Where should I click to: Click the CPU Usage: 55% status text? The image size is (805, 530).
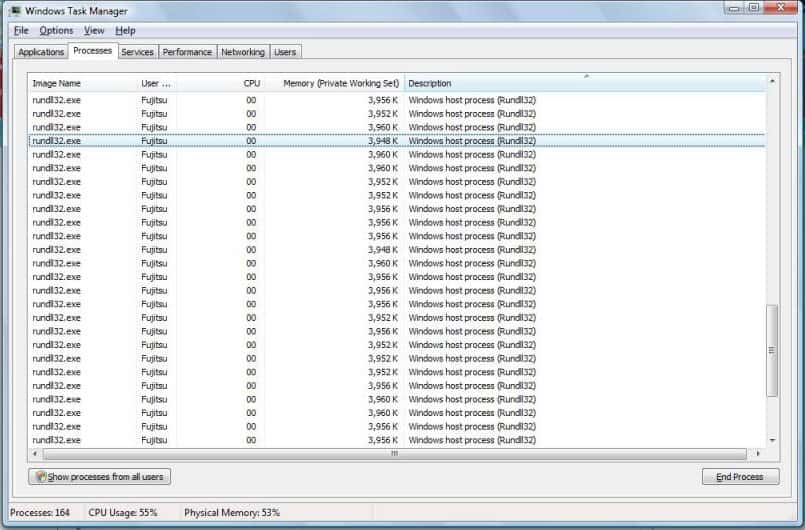click(x=123, y=513)
